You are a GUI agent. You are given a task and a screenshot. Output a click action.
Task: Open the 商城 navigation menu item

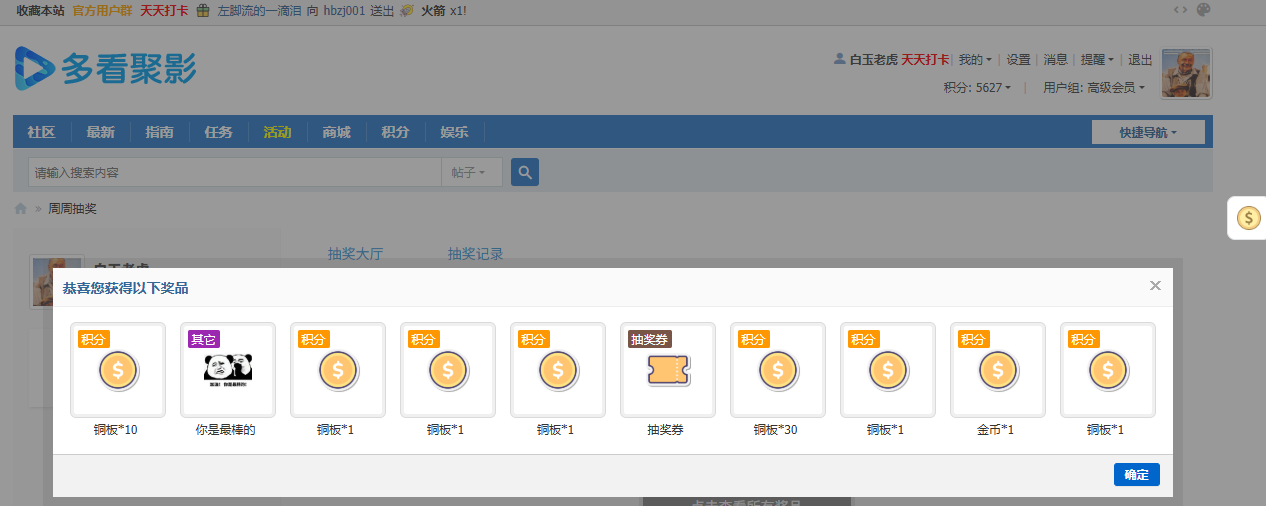[x=336, y=132]
